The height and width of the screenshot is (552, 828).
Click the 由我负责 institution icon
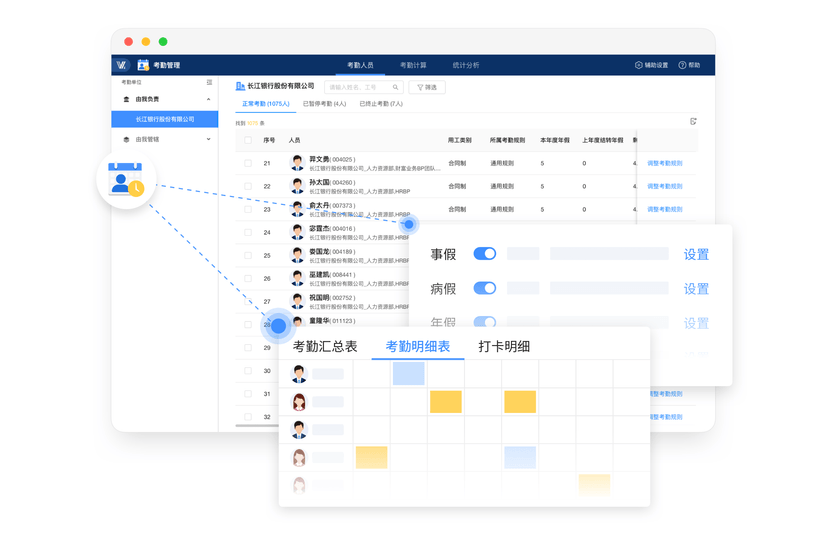point(126,99)
